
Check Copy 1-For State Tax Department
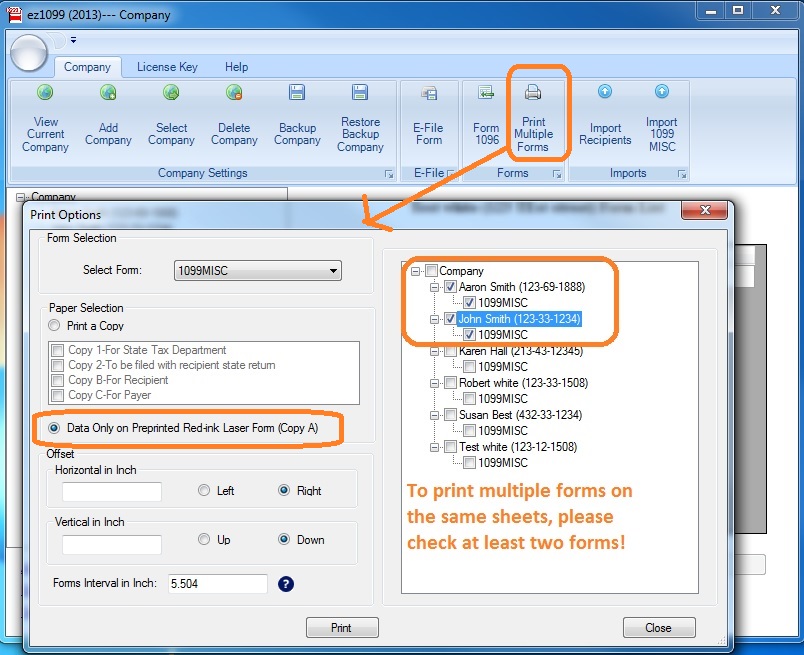(57, 350)
